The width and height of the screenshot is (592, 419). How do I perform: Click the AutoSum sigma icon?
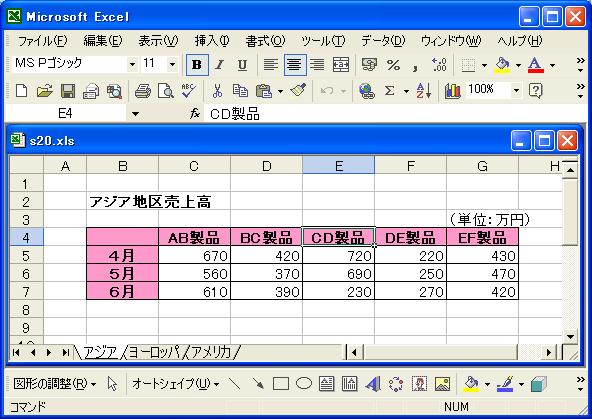pos(389,91)
